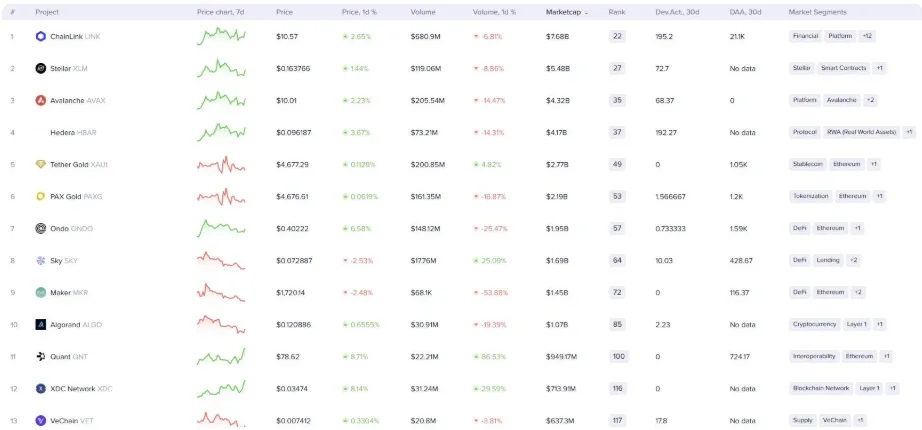The width and height of the screenshot is (922, 430).
Task: Expand Avalanche's +2 more segments tag
Action: [x=870, y=101]
